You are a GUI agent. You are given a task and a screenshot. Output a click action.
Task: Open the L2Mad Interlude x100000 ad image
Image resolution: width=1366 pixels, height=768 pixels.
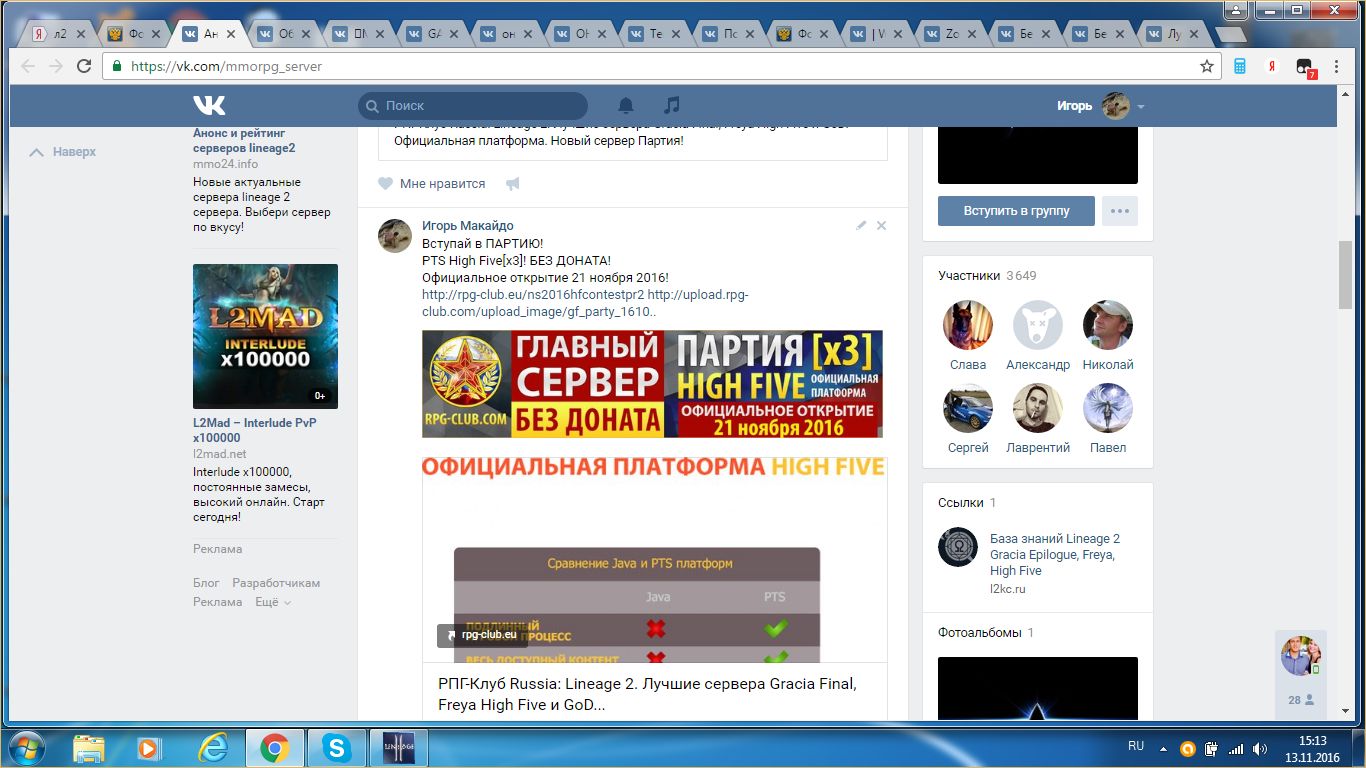(265, 336)
